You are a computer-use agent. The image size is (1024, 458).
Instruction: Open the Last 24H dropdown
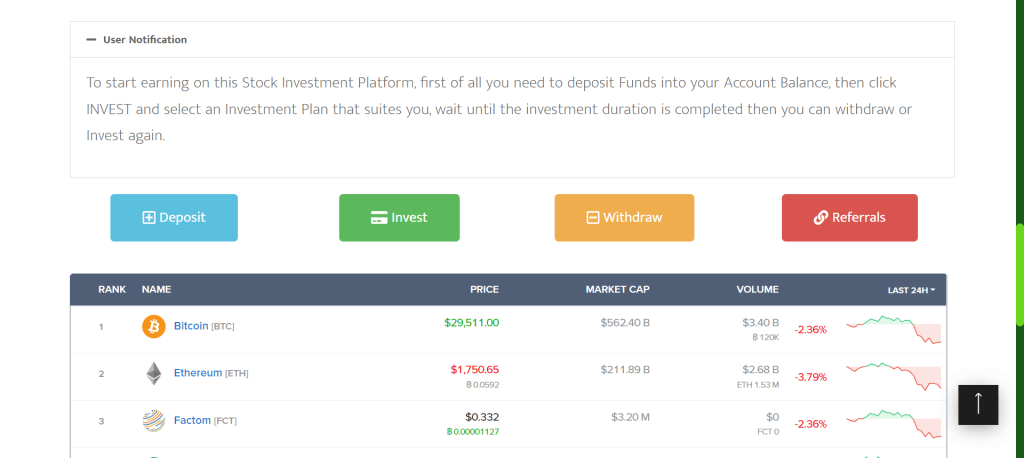[x=911, y=290]
